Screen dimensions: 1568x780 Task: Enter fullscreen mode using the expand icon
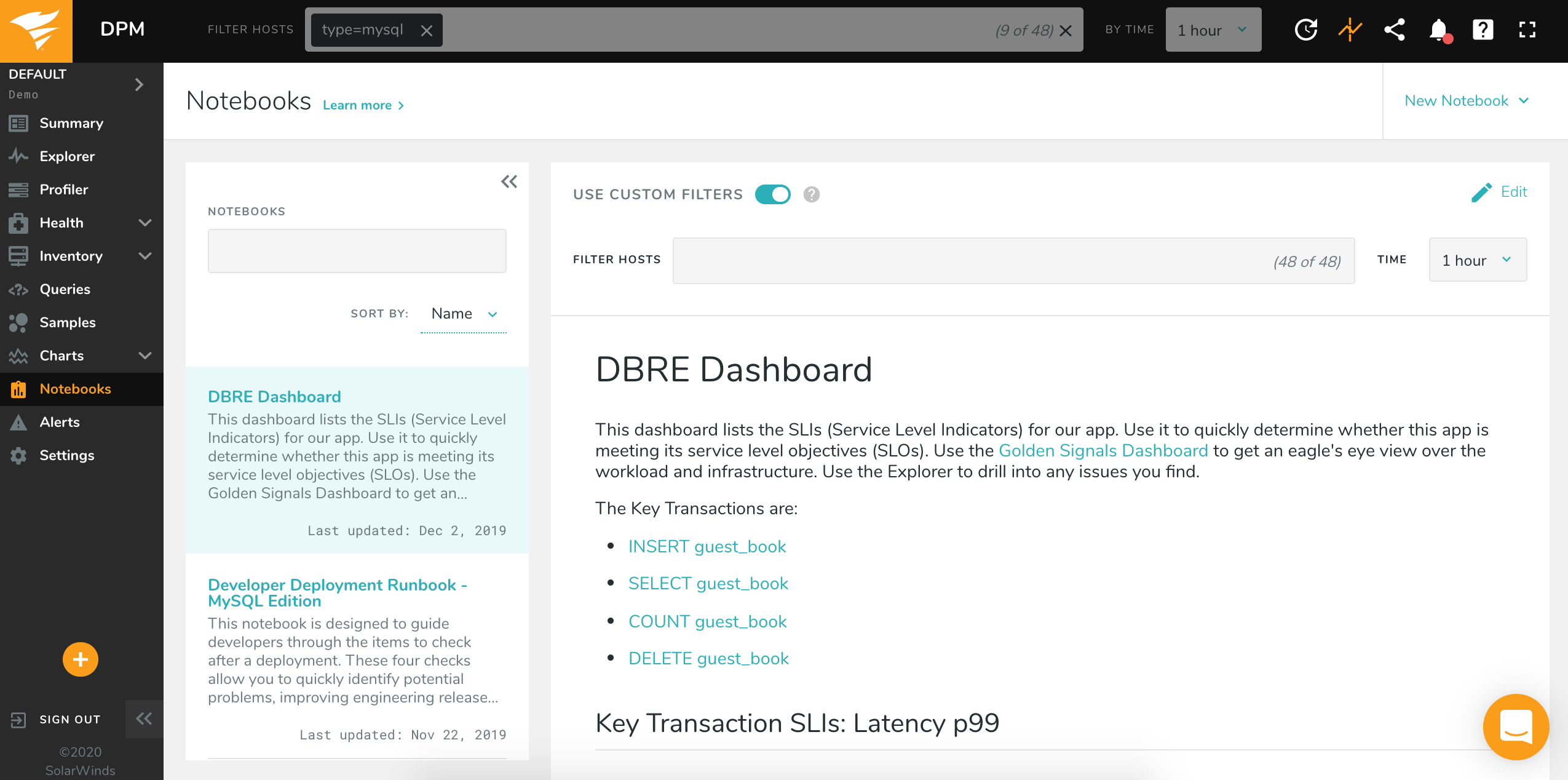pyautogui.click(x=1527, y=30)
